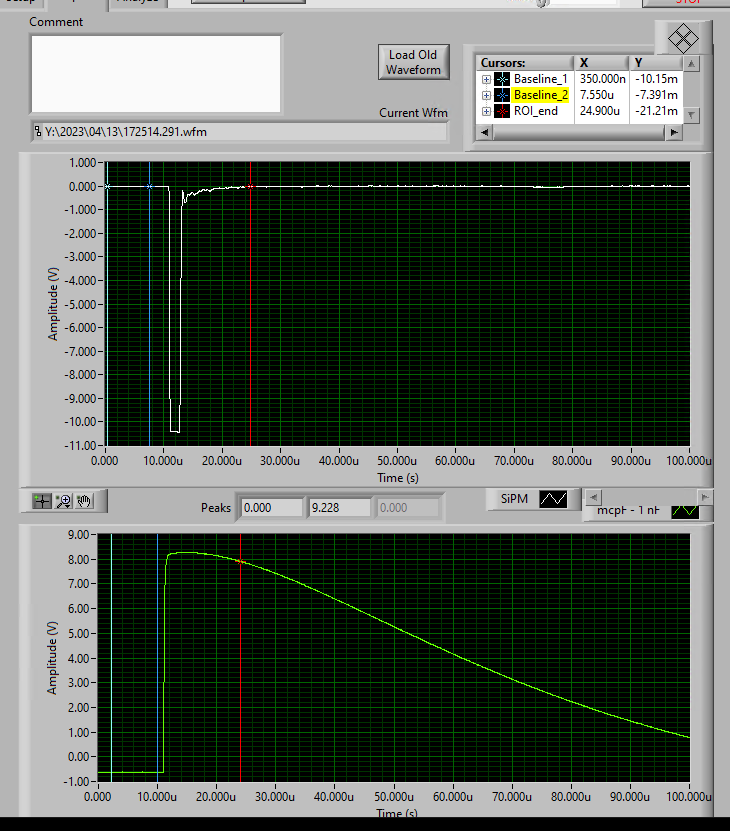Click the Baseline_1 cursor style icon
Image resolution: width=730 pixels, height=831 pixels.
pyautogui.click(x=502, y=79)
